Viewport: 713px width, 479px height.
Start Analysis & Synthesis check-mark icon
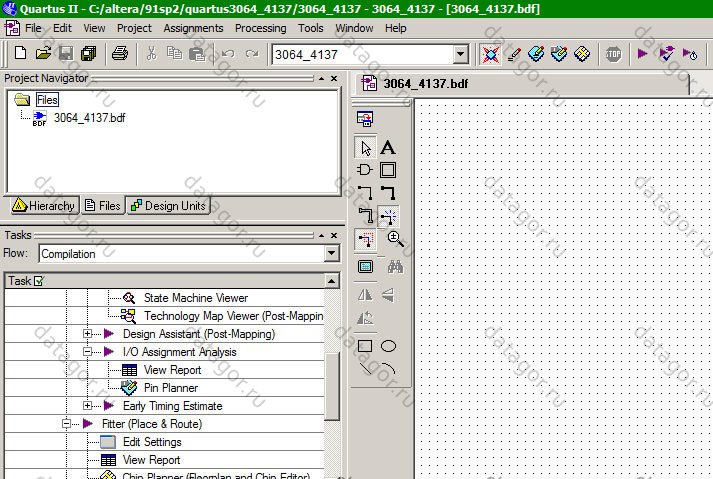666,54
